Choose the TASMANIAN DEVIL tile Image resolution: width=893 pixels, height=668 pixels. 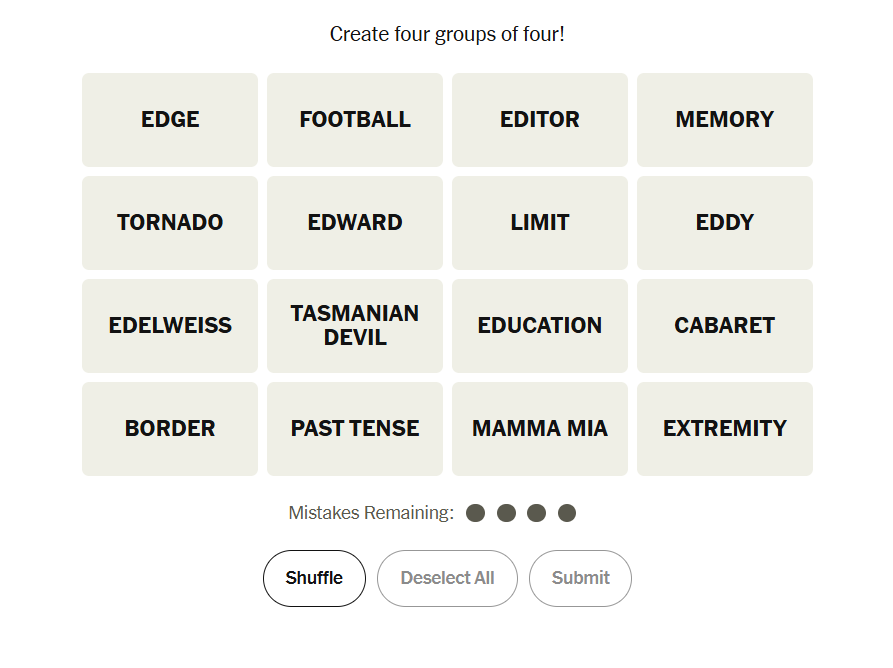[355, 326]
